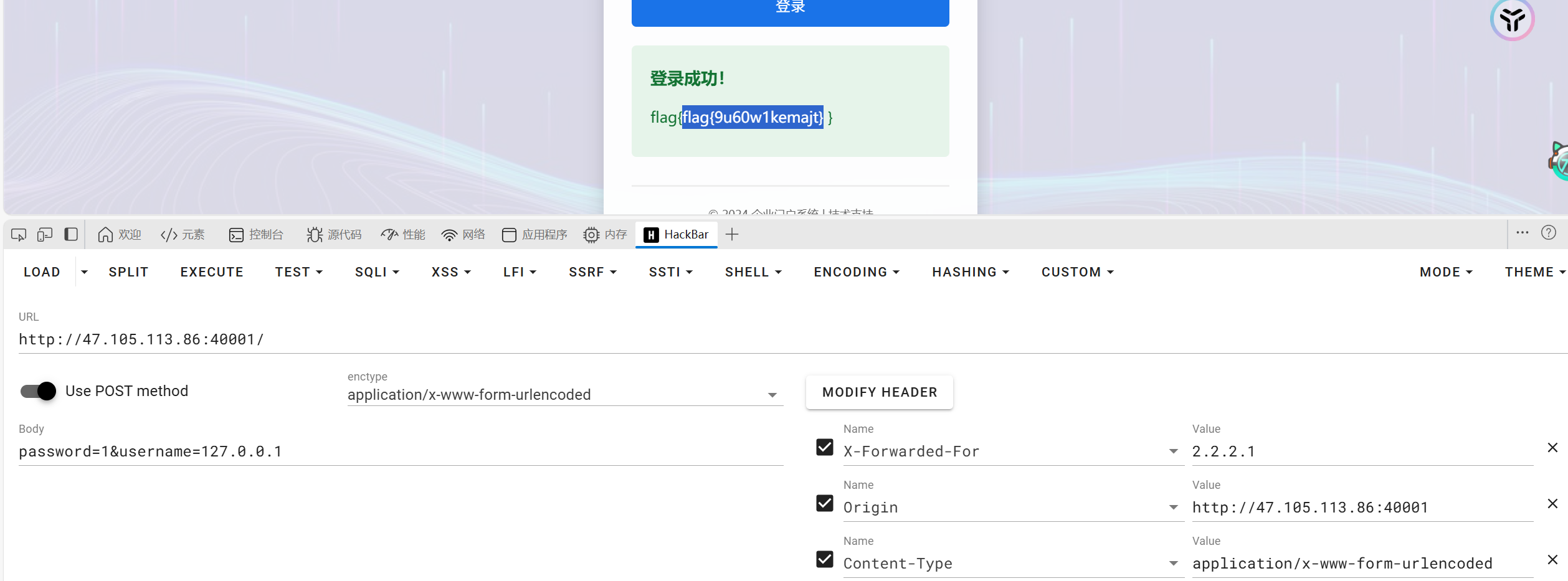Viewport: 1568px width, 581px height.
Task: Click the dock side layout icon
Action: 70,234
